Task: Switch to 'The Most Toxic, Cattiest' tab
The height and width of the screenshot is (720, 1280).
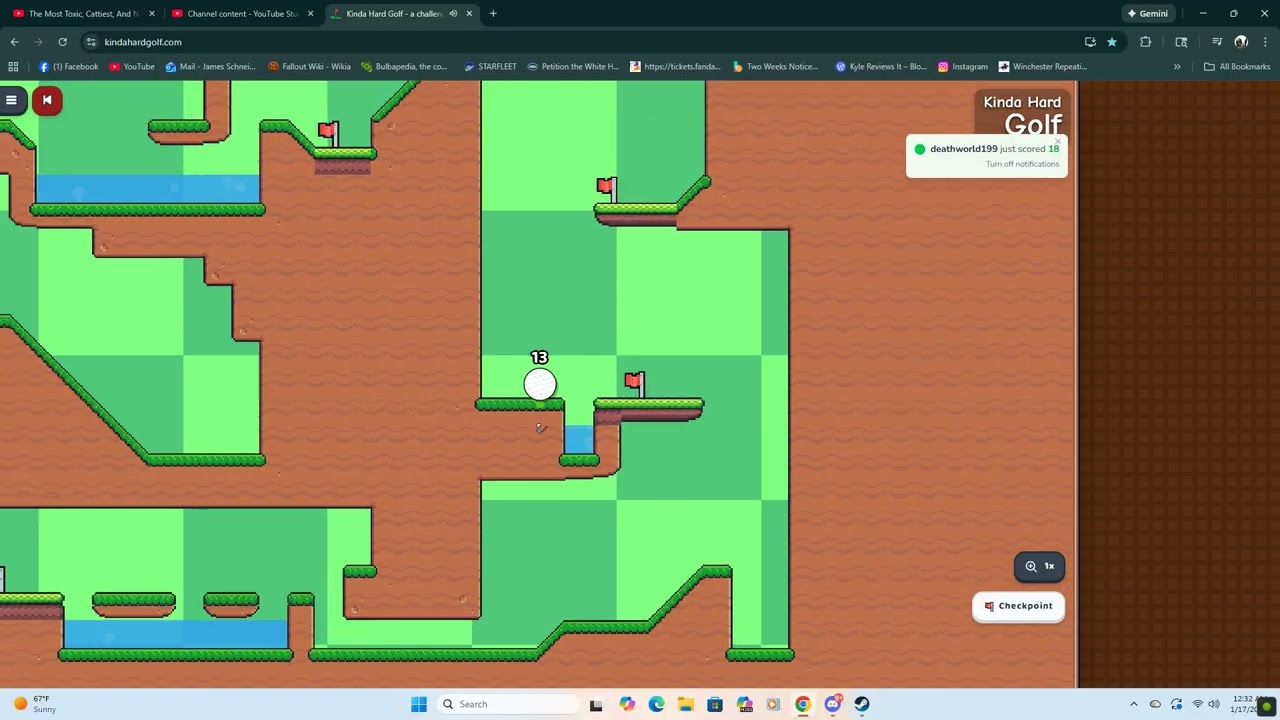Action: 82,14
